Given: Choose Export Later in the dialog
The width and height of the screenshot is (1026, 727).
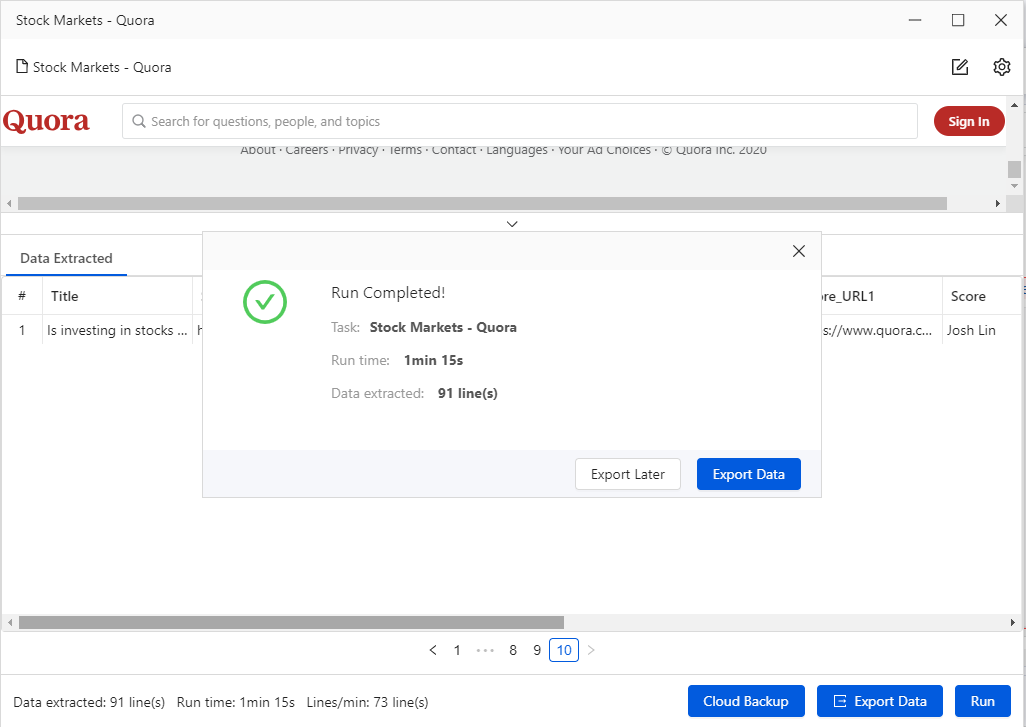Looking at the screenshot, I should [x=627, y=474].
